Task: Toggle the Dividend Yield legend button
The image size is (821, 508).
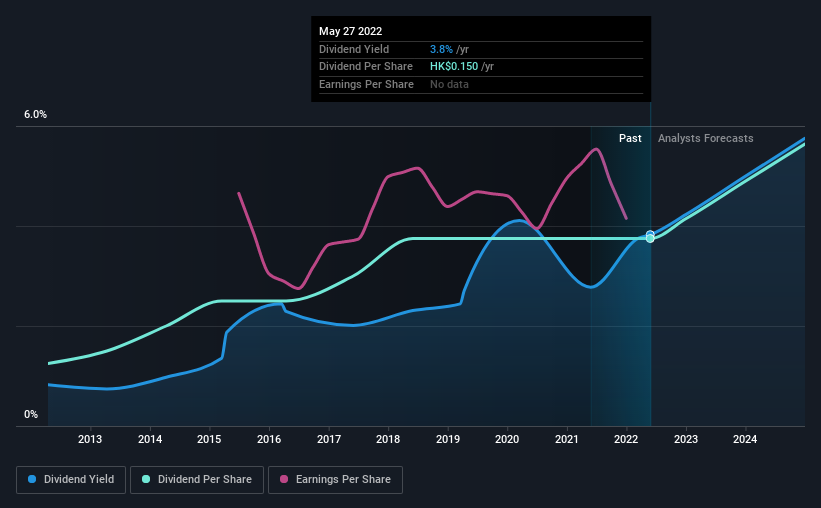Action: [70, 480]
